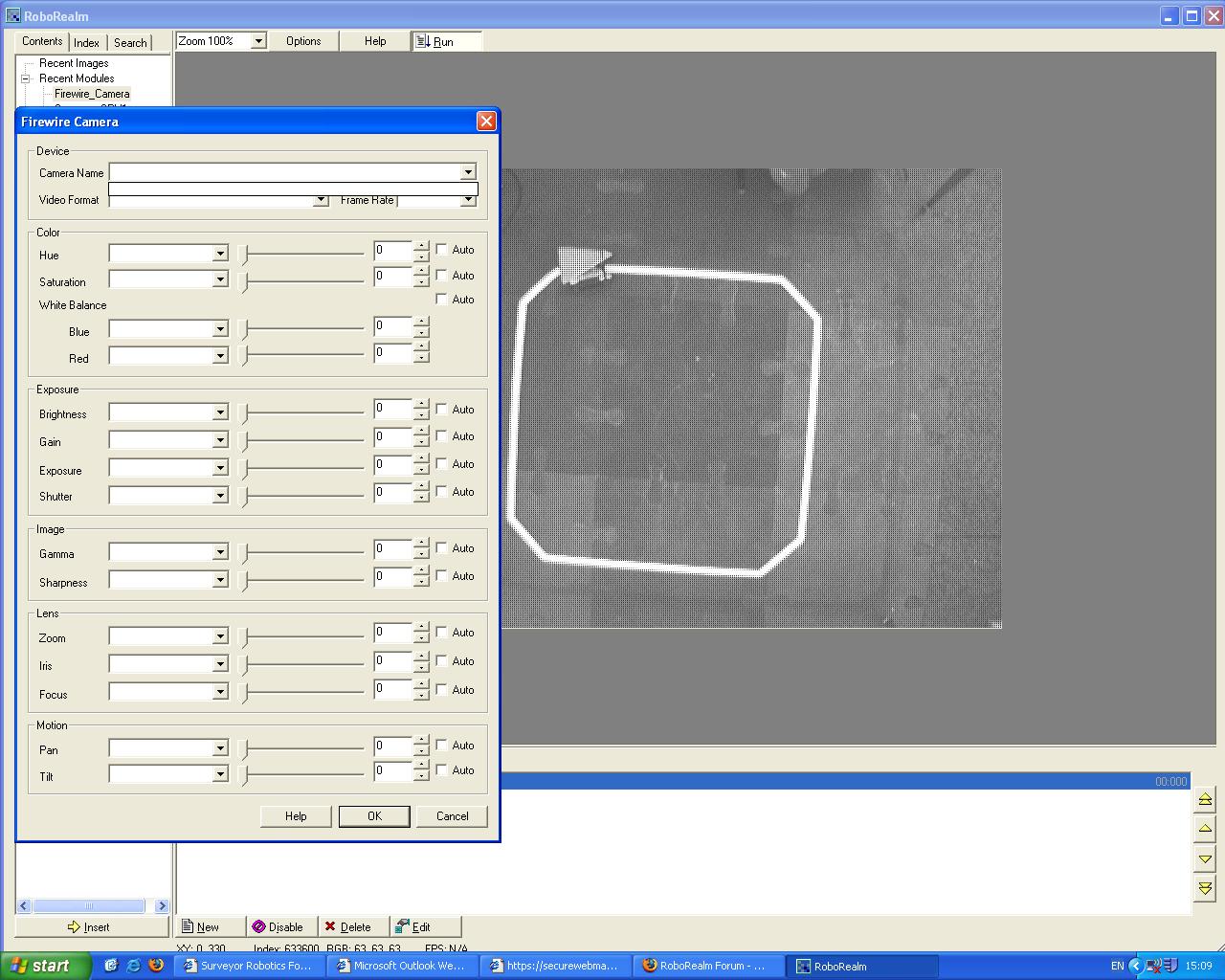Move module to top with double-up arrow
The image size is (1225, 980).
1205,799
